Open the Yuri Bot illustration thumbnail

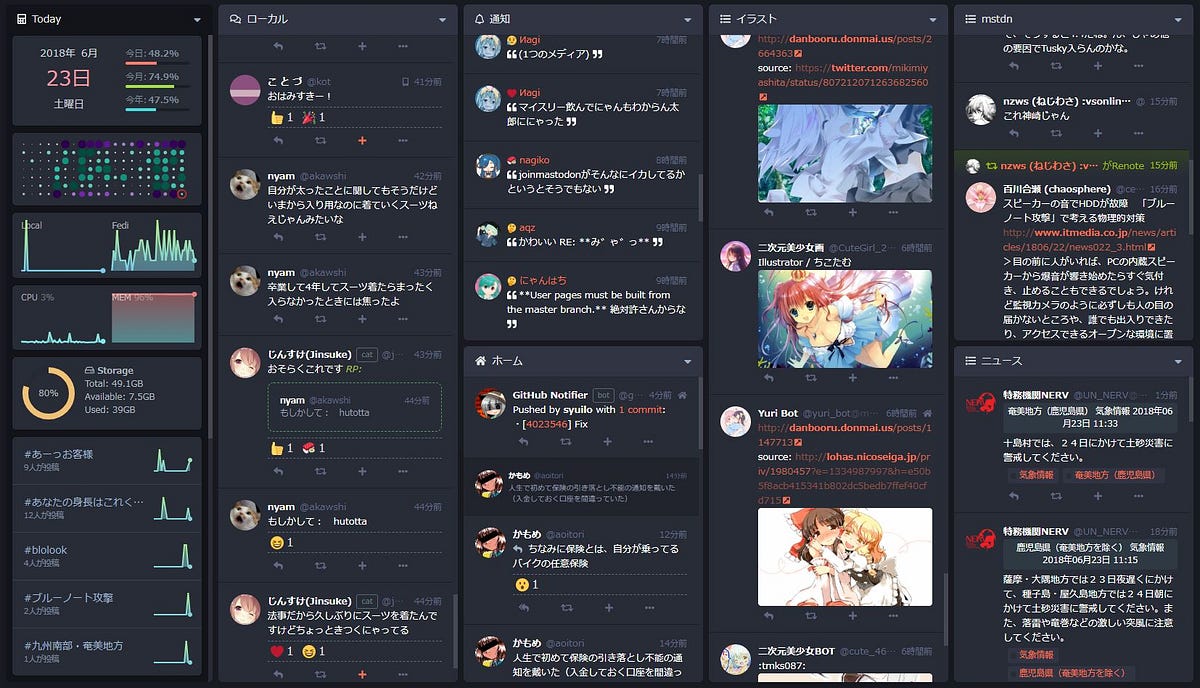[845, 557]
